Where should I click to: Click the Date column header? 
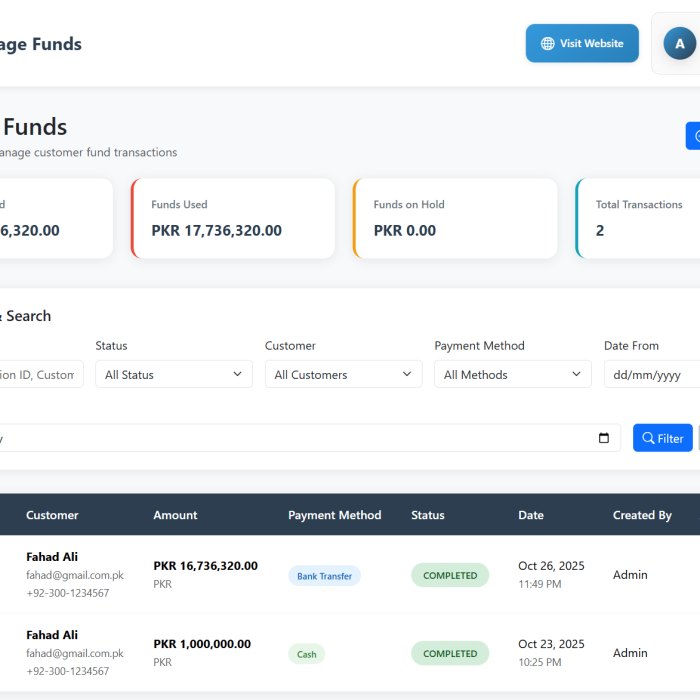[531, 515]
